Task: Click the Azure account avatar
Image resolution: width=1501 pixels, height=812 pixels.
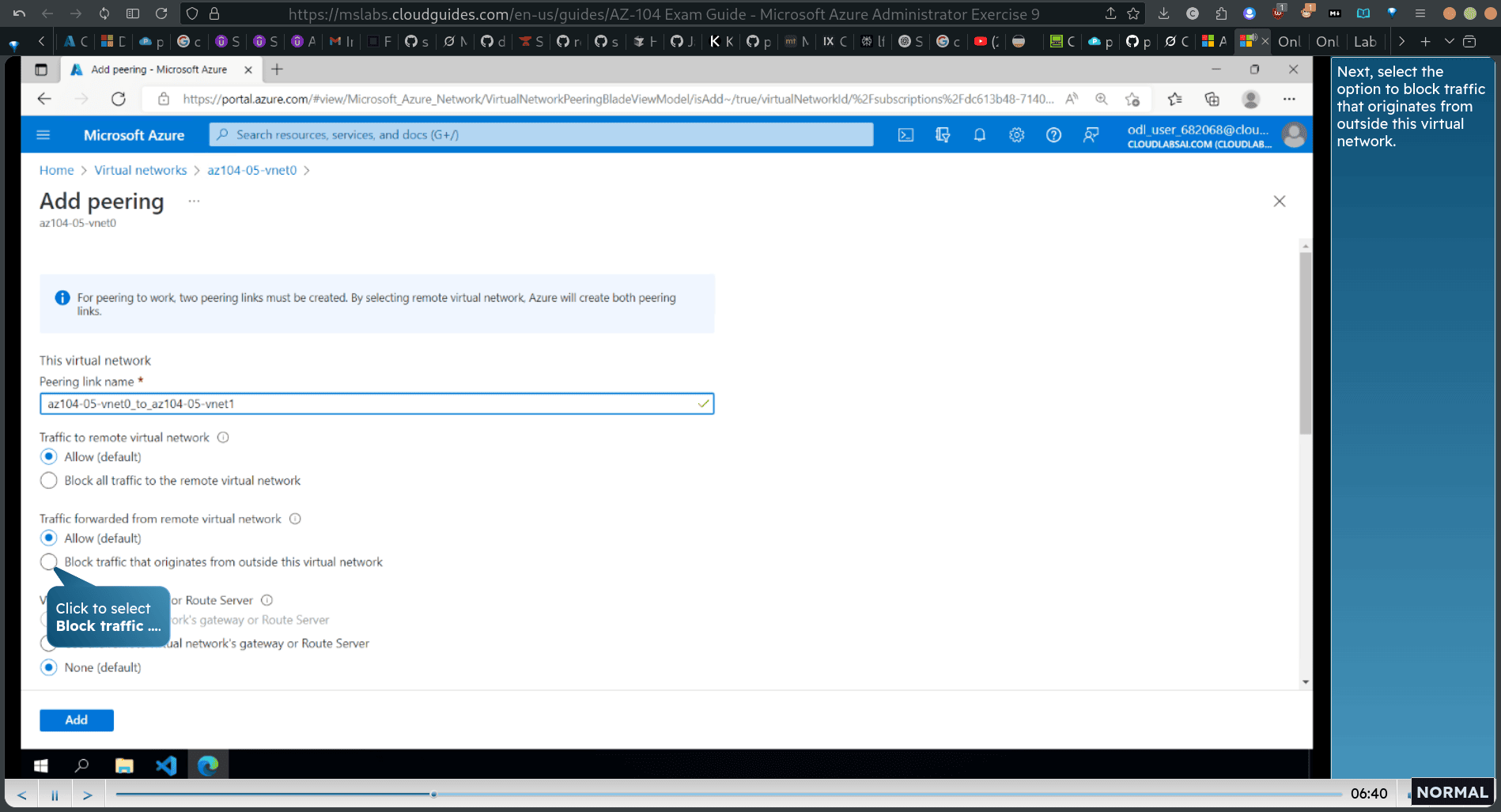Action: 1294,135
